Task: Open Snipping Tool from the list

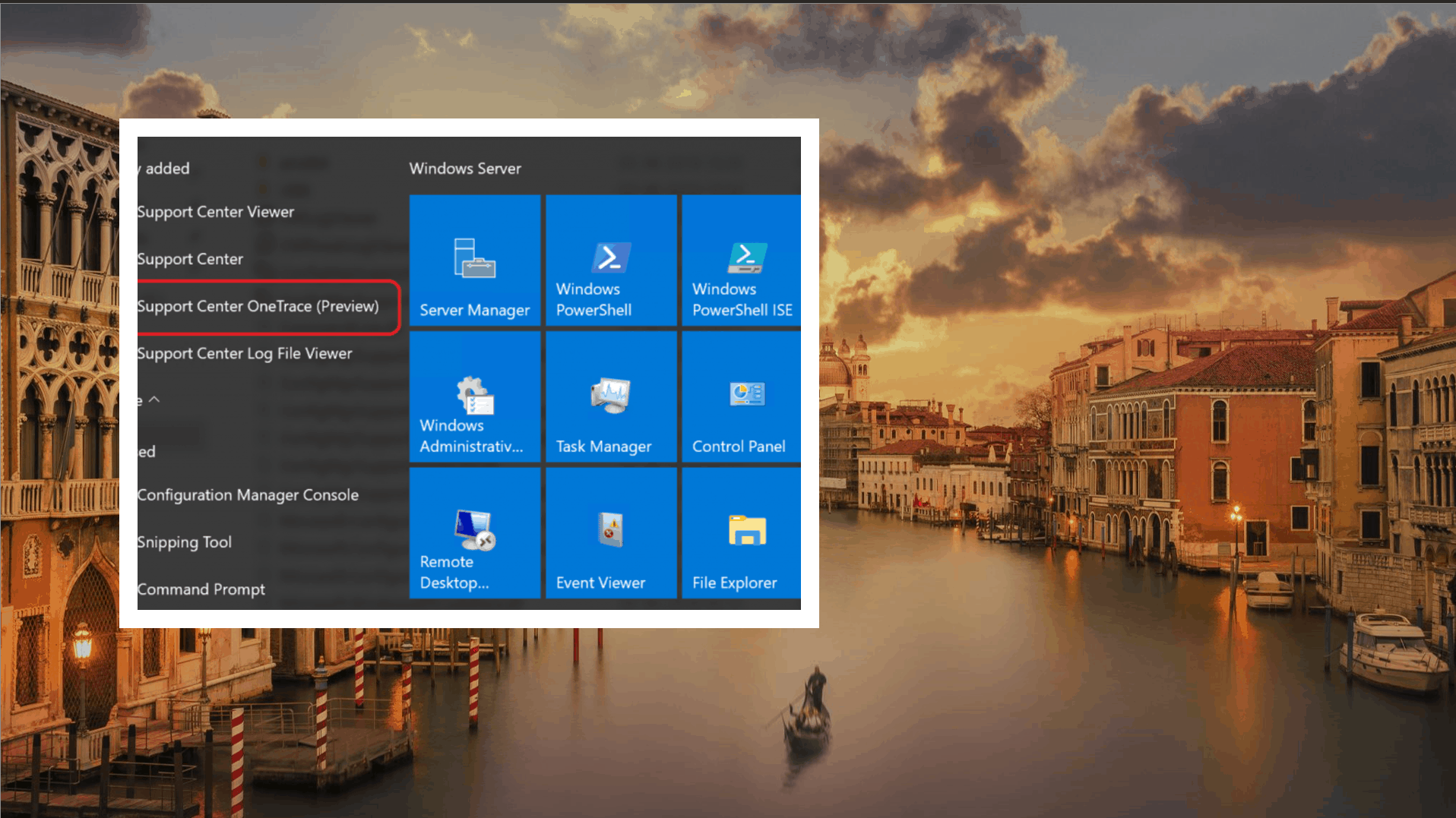Action: (185, 542)
